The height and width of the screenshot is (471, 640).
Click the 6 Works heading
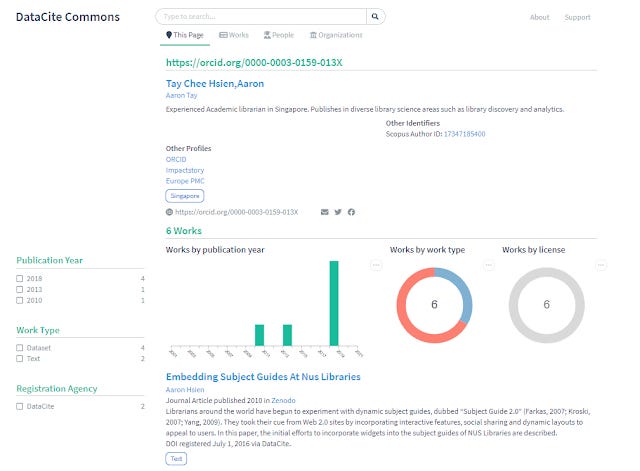(x=184, y=231)
